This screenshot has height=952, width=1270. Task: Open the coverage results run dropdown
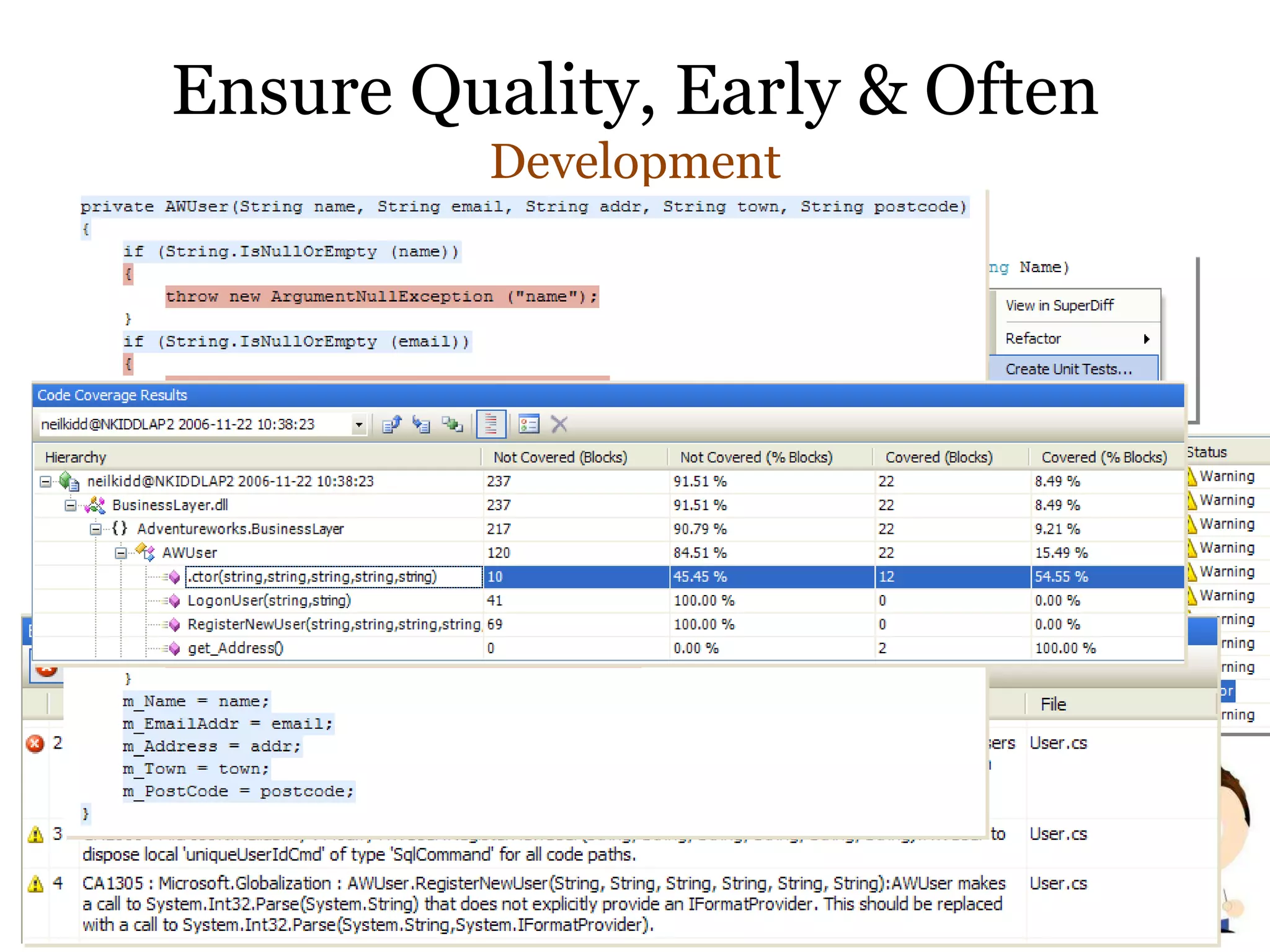coord(358,425)
